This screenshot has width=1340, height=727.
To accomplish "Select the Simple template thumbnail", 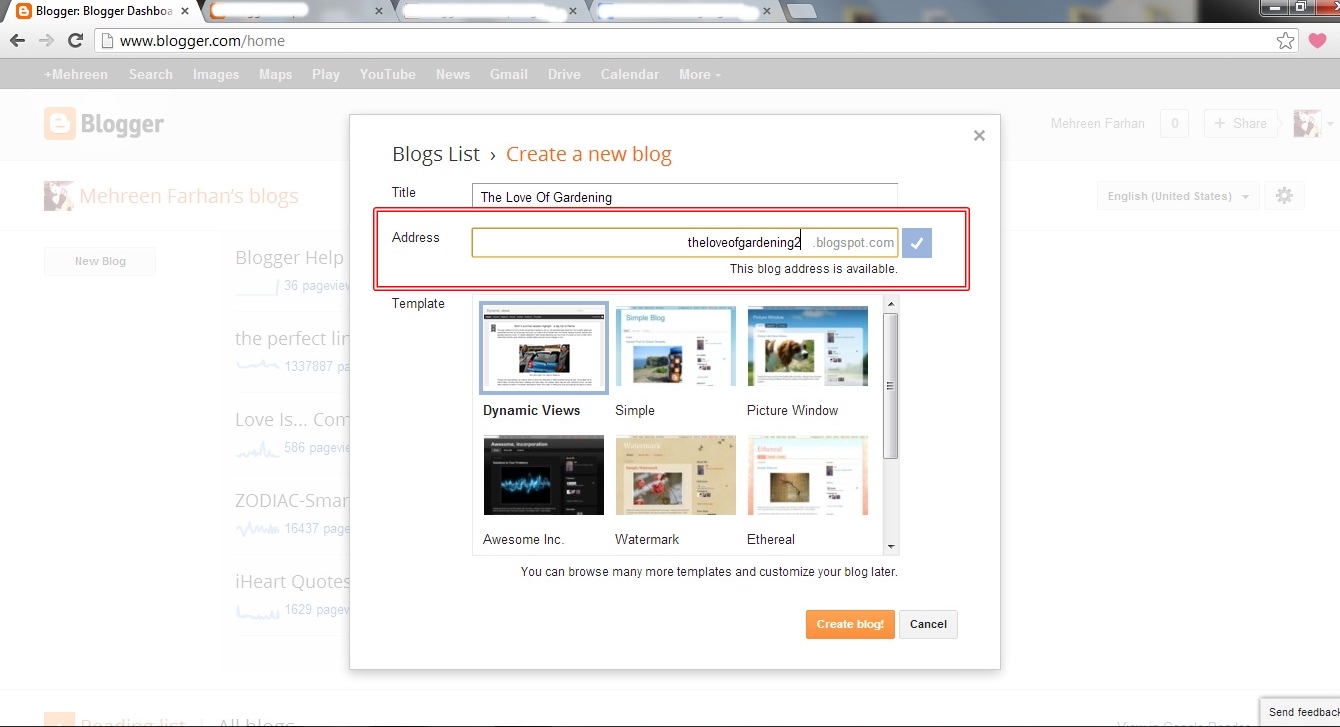I will (675, 346).
